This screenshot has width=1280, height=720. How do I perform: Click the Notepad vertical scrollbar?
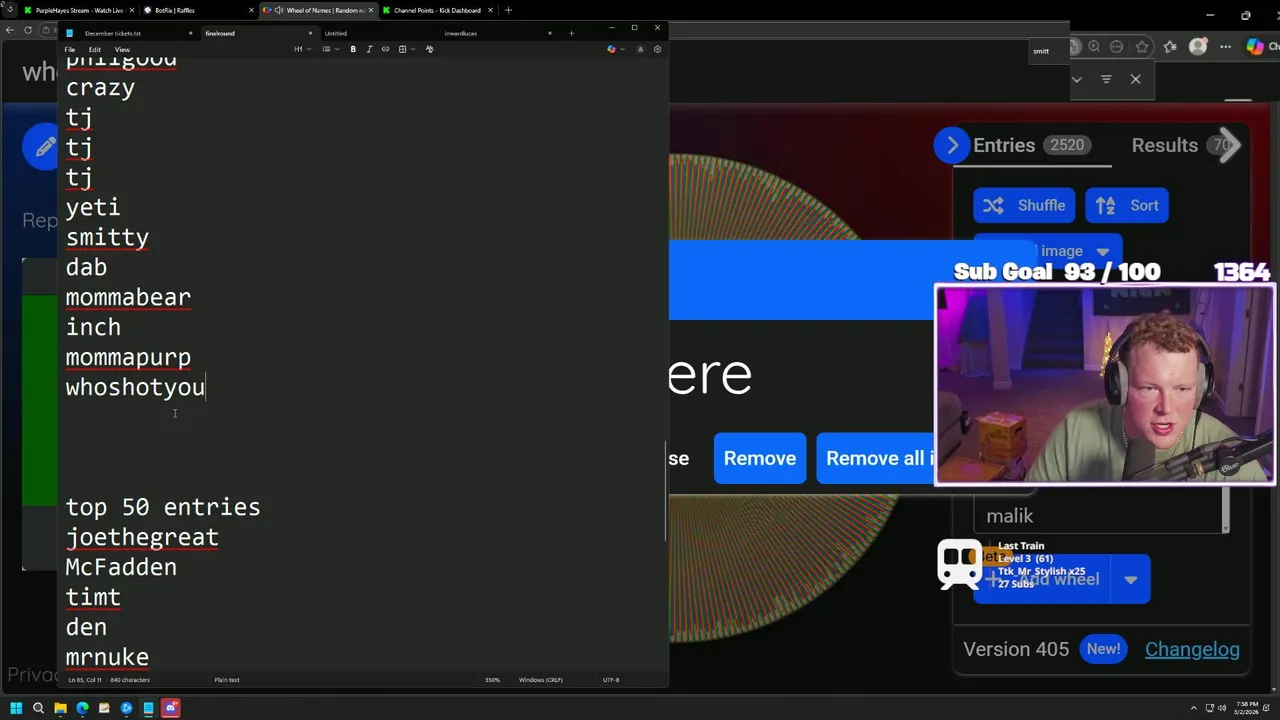(665, 490)
